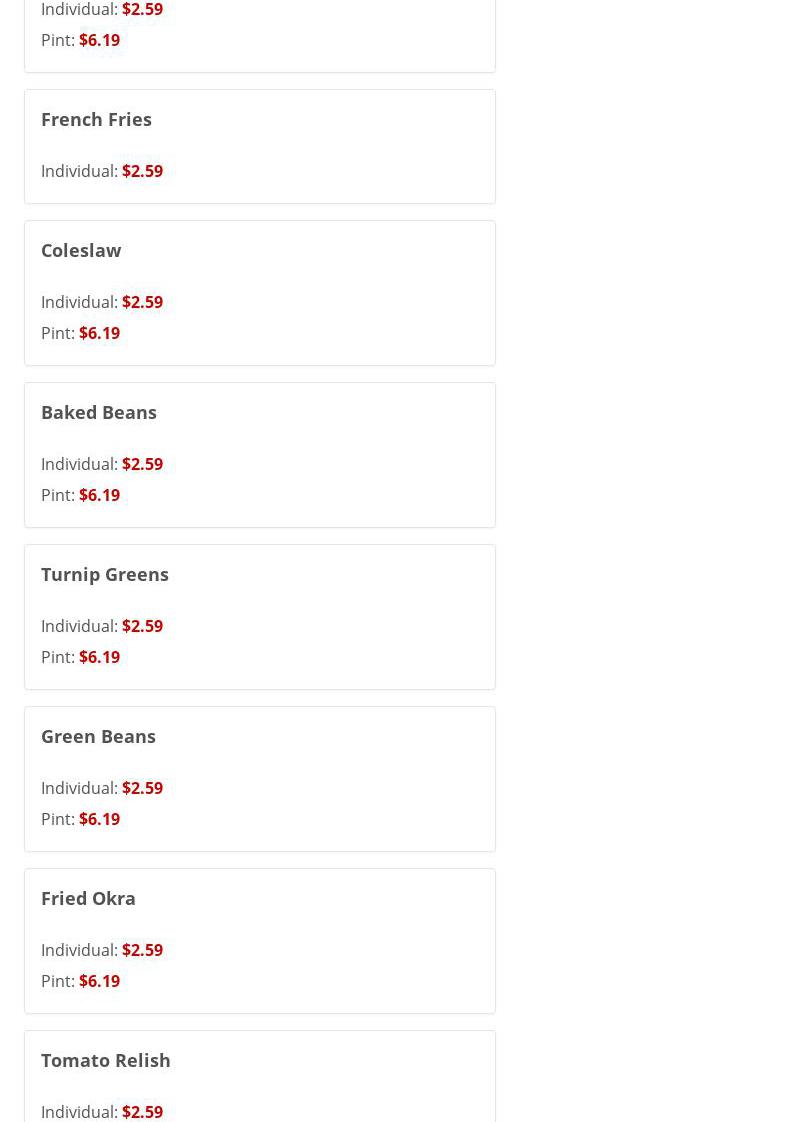
Task: Click Coleslaw's Individual $2.59 price
Action: coord(142,302)
